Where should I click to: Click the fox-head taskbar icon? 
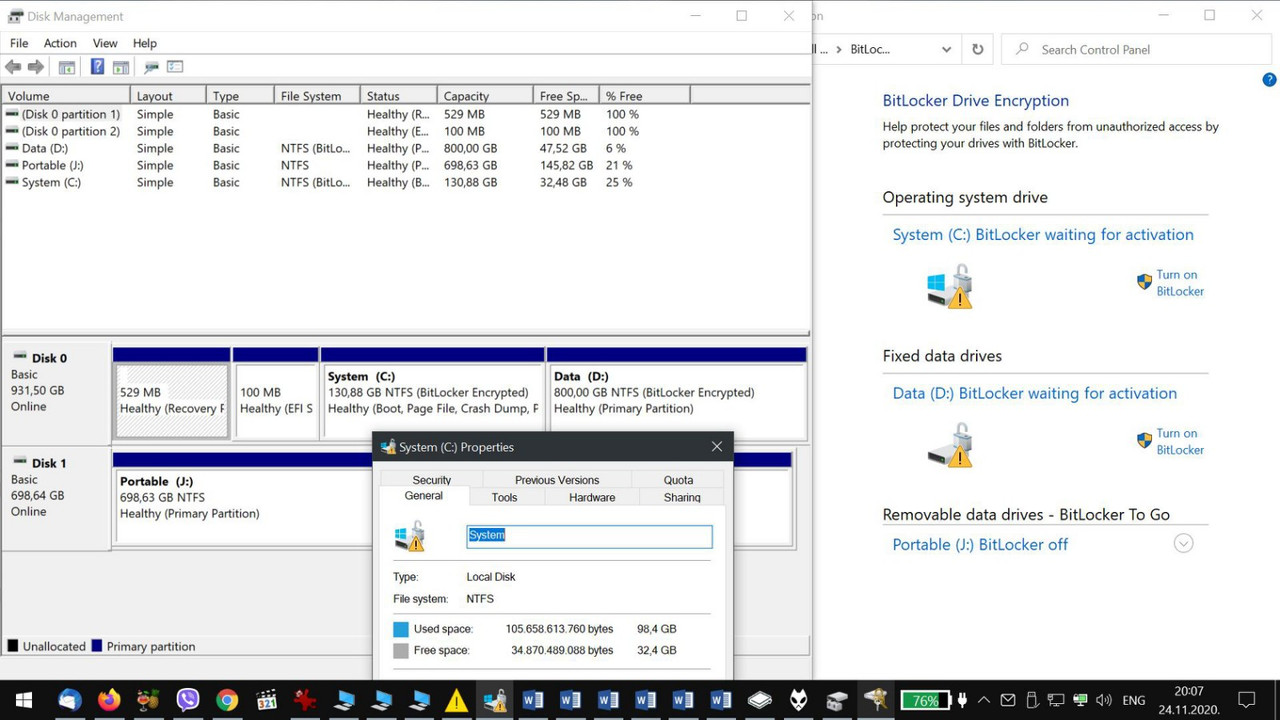pyautogui.click(x=798, y=700)
